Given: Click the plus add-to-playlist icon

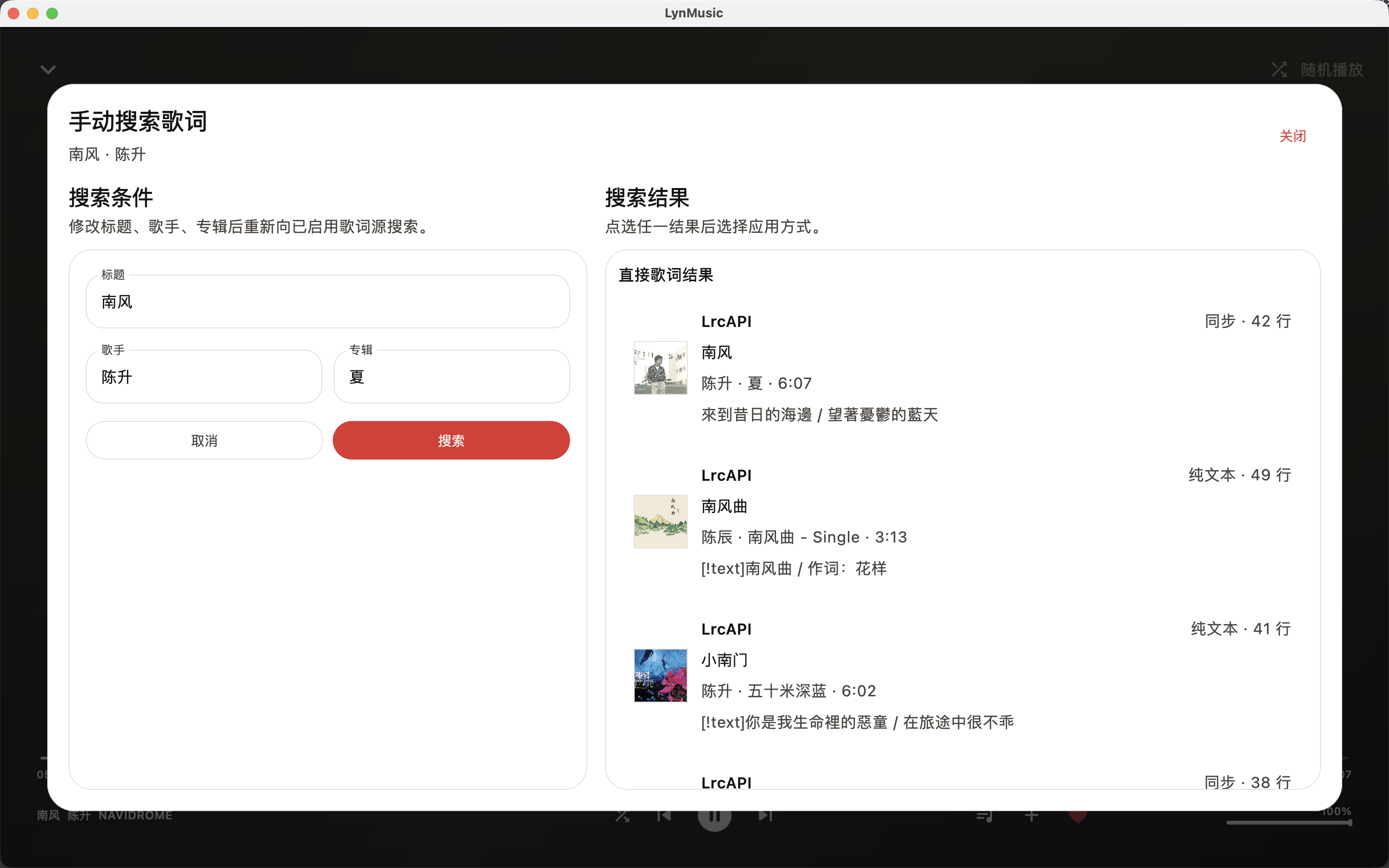Looking at the screenshot, I should (x=1032, y=815).
